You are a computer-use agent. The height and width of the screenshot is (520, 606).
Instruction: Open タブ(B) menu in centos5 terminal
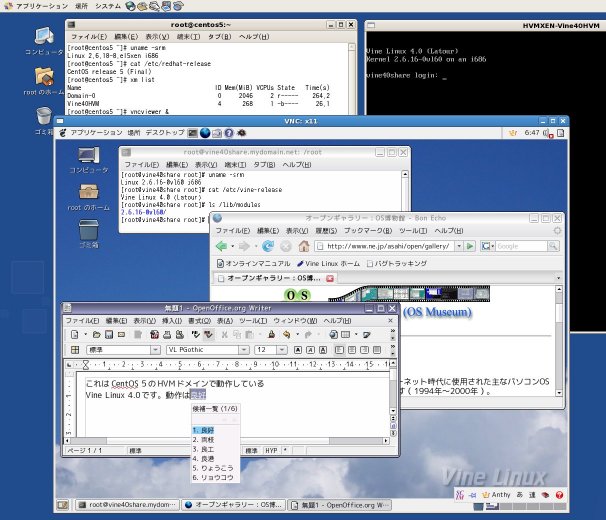[x=220, y=36]
